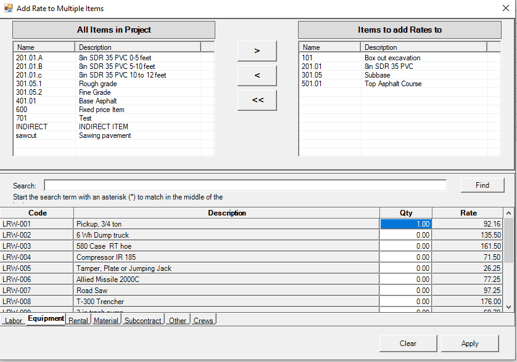Click Qty cell for T-300 Trencher

(406, 301)
